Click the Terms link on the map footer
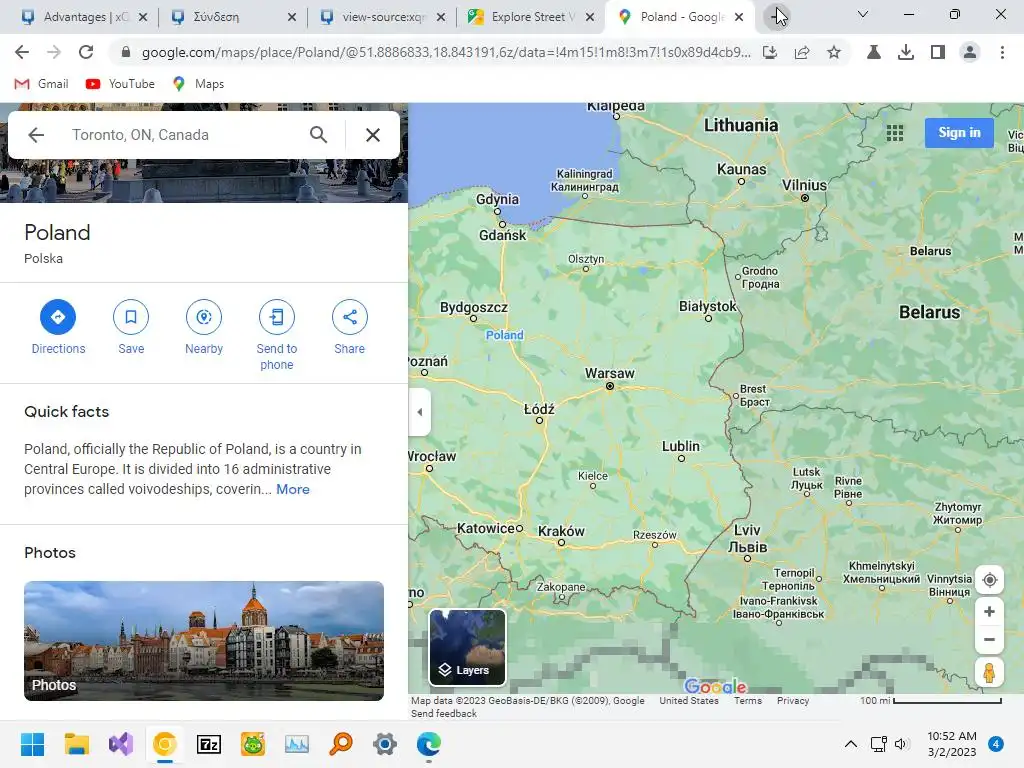Image resolution: width=1024 pixels, height=768 pixels. coord(748,700)
